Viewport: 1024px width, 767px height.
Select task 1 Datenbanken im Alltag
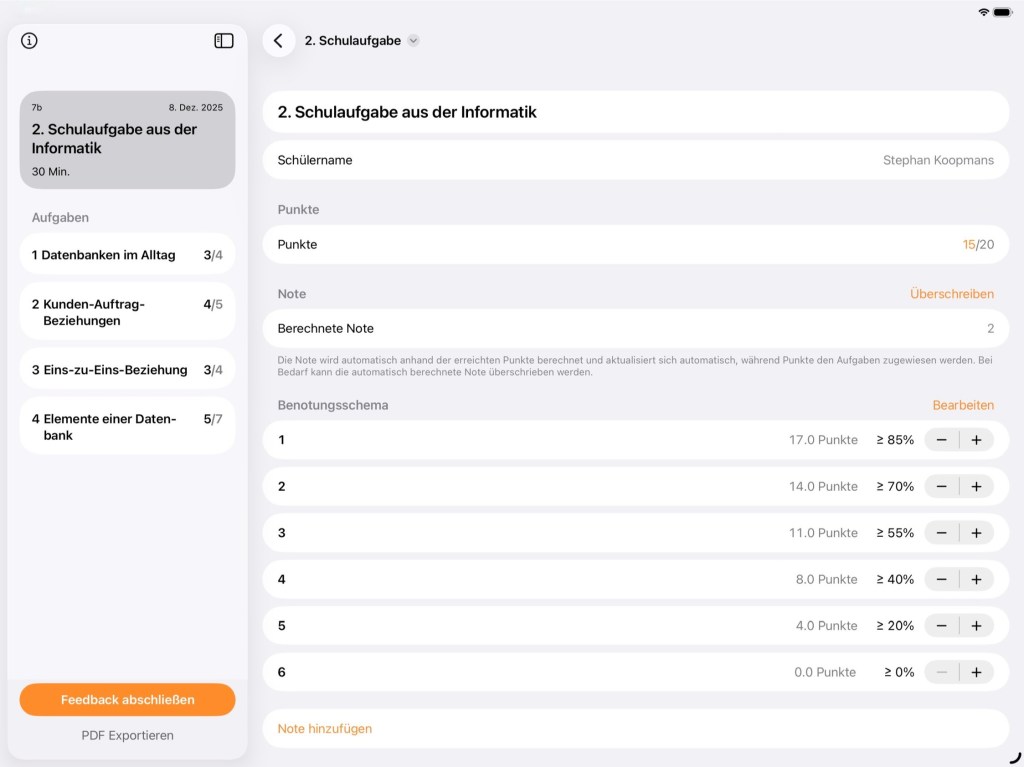pos(127,255)
